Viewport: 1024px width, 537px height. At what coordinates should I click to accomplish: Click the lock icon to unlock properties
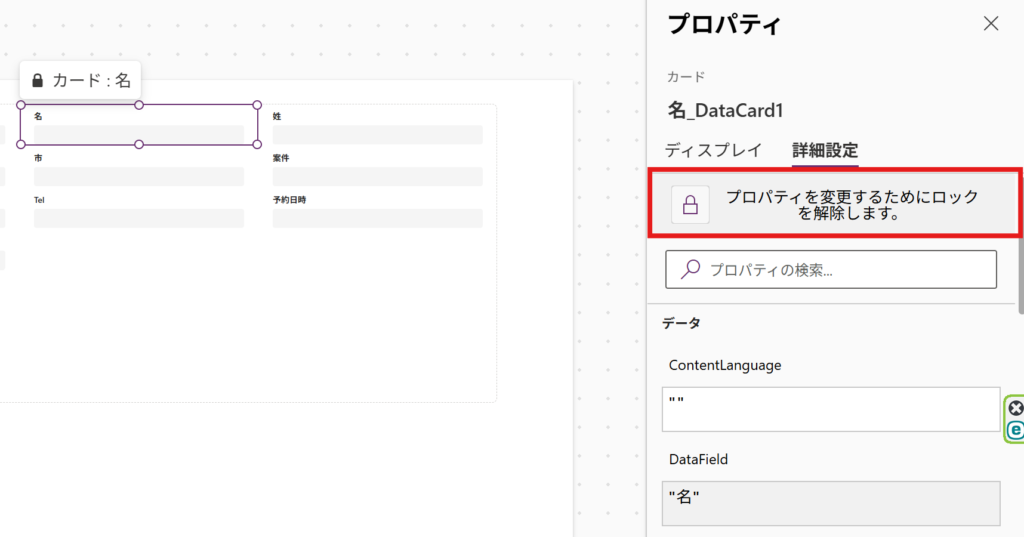(690, 204)
